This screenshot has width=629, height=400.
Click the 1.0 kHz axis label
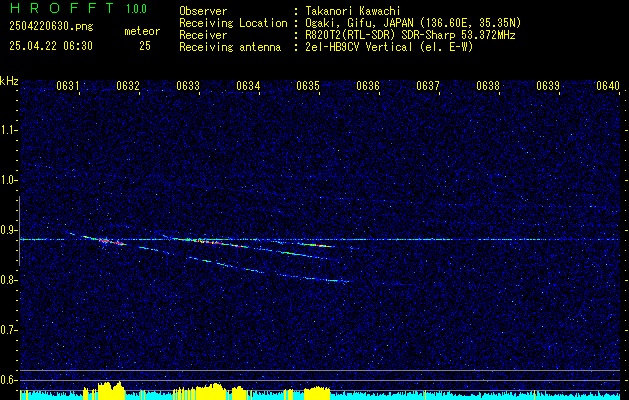tap(9, 180)
